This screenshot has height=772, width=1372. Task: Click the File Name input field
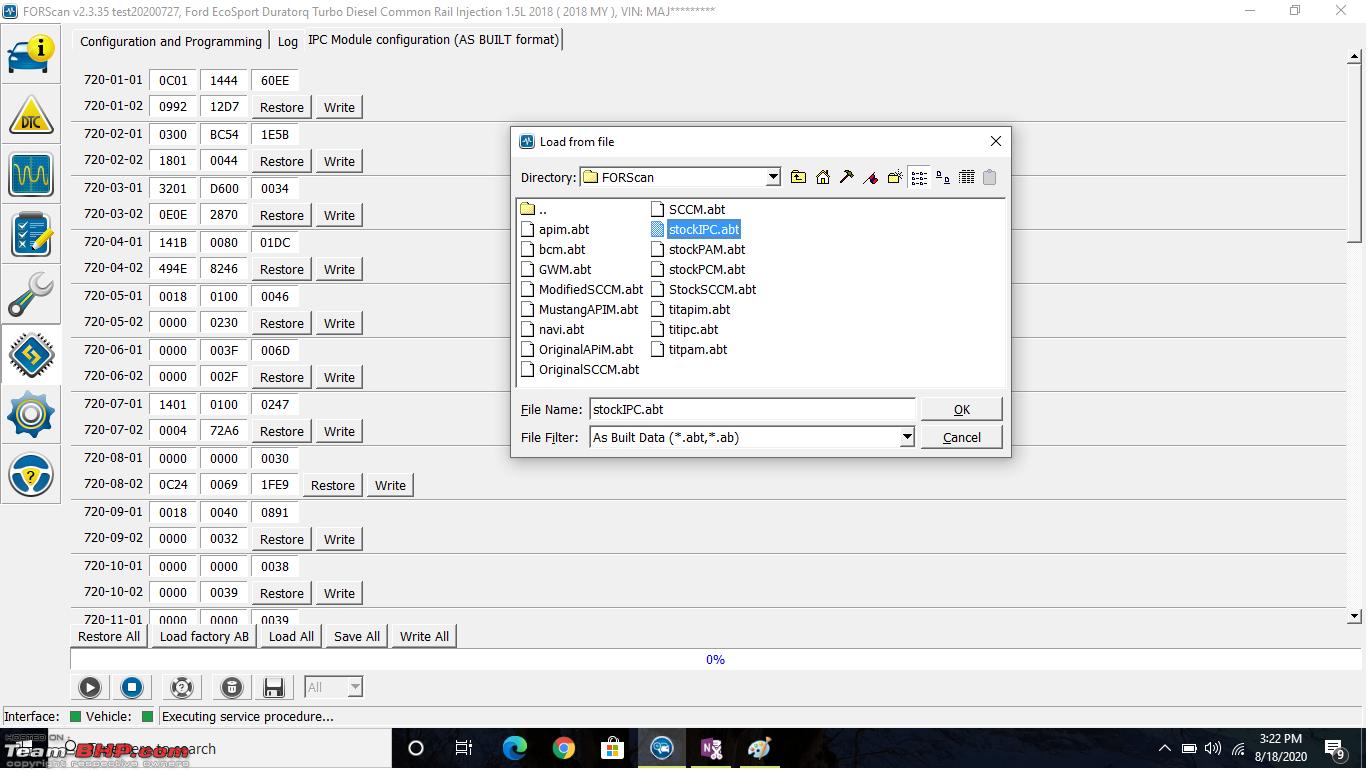(752, 409)
